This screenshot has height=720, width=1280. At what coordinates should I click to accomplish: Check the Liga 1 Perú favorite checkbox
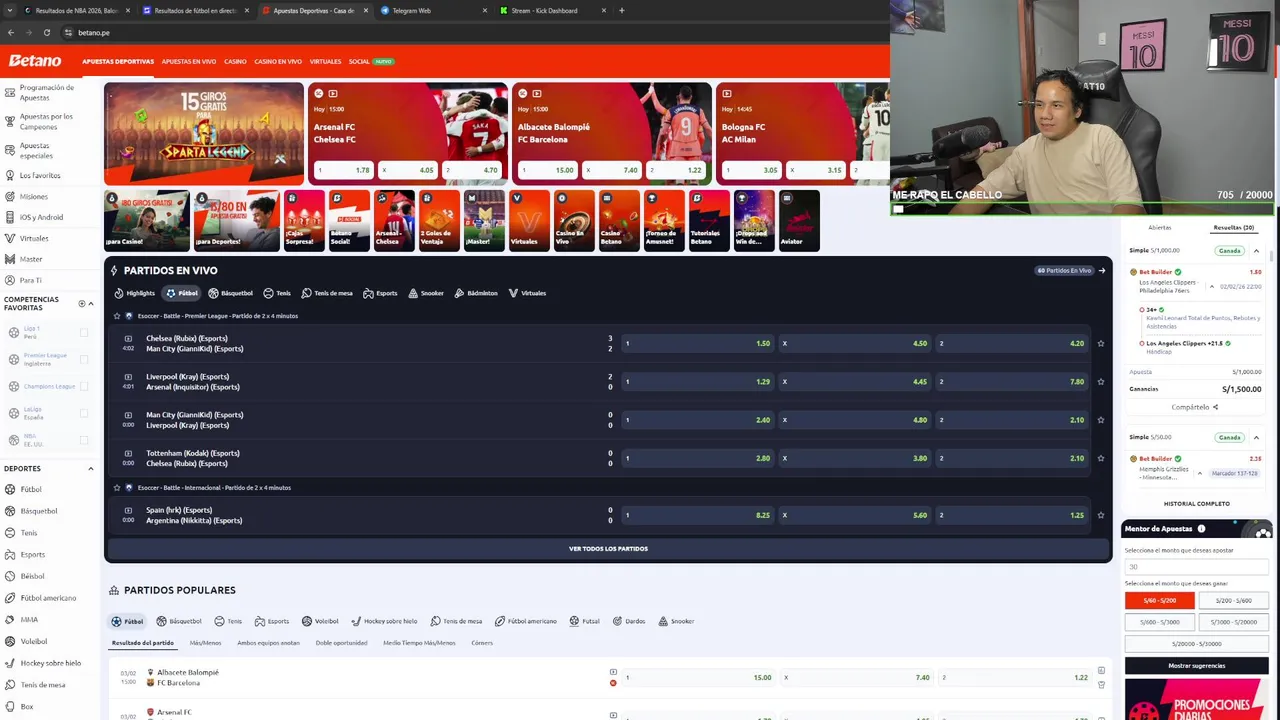[x=84, y=332]
